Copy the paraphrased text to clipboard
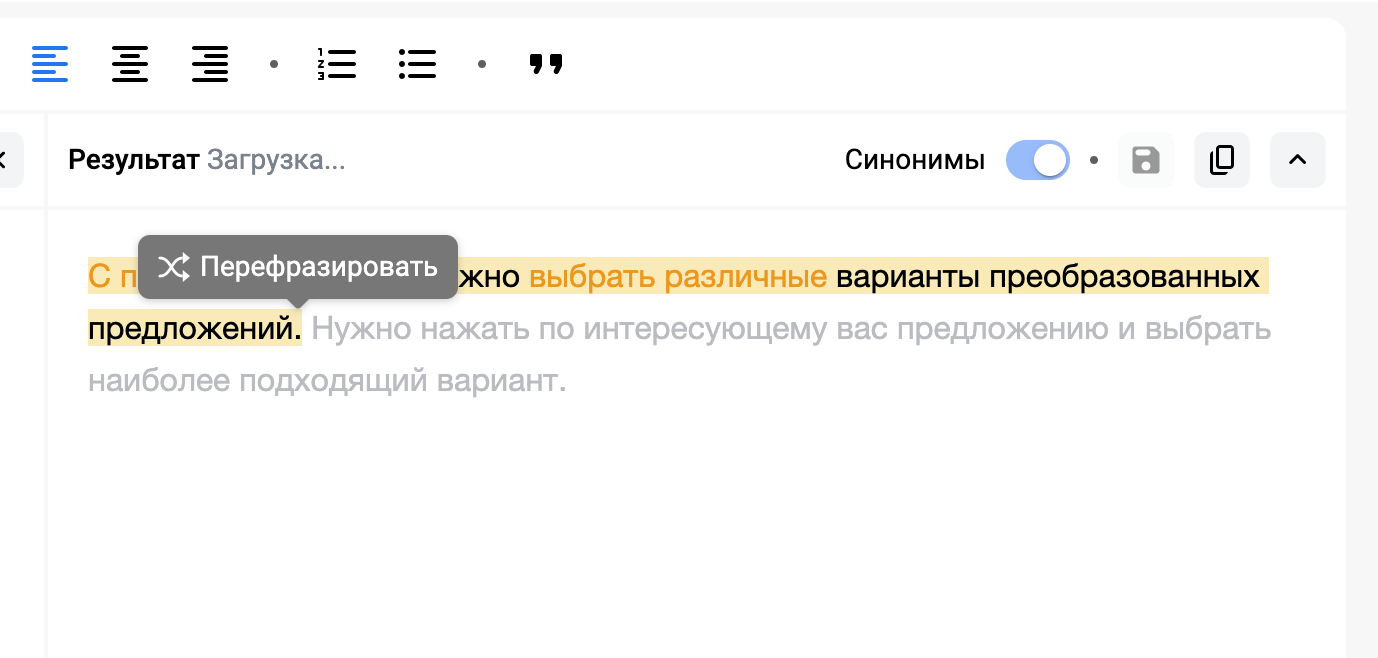Image resolution: width=1378 pixels, height=658 pixels. [x=1221, y=160]
